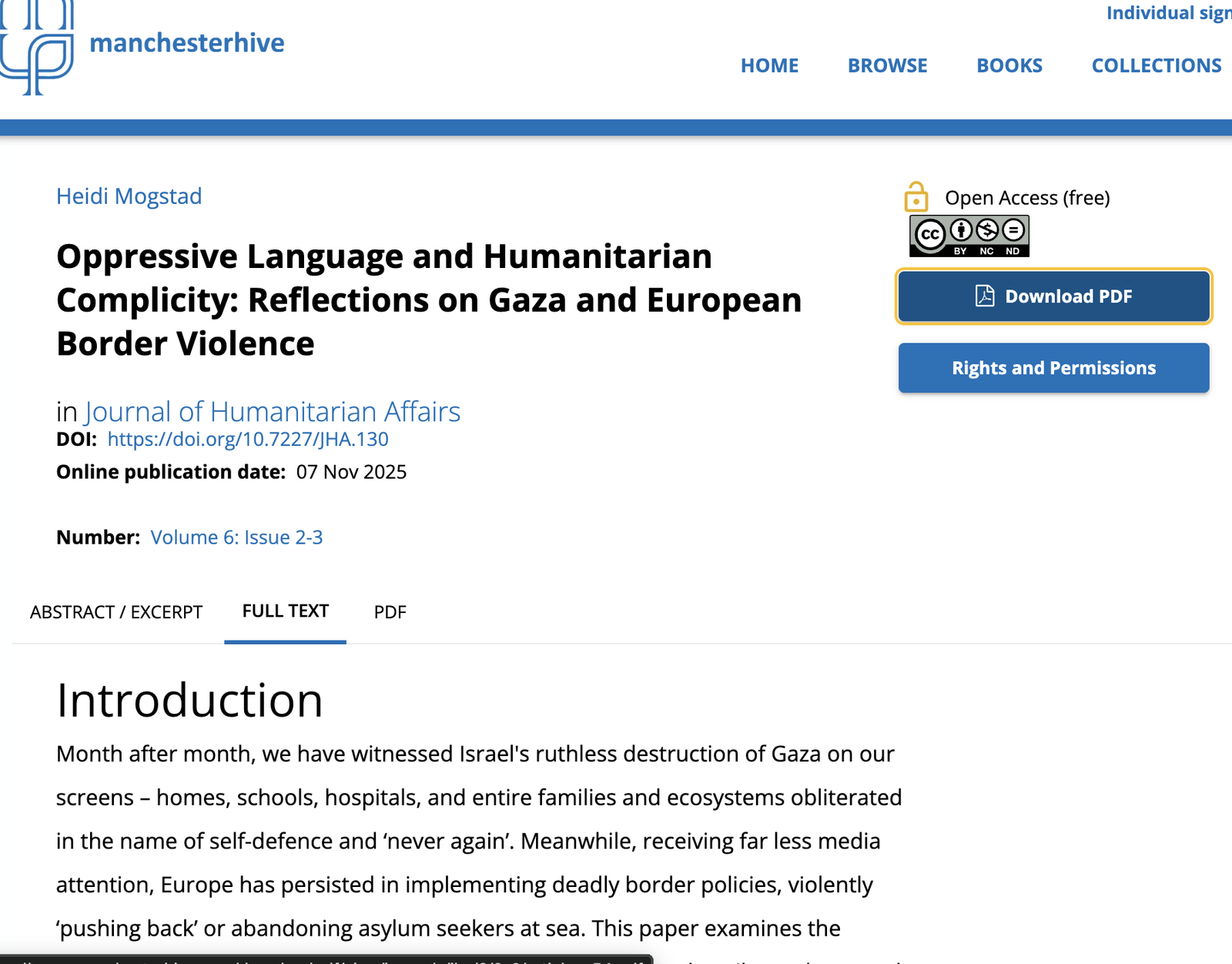Open the BROWSE navigation menu item
The width and height of the screenshot is (1232, 964).
point(887,65)
